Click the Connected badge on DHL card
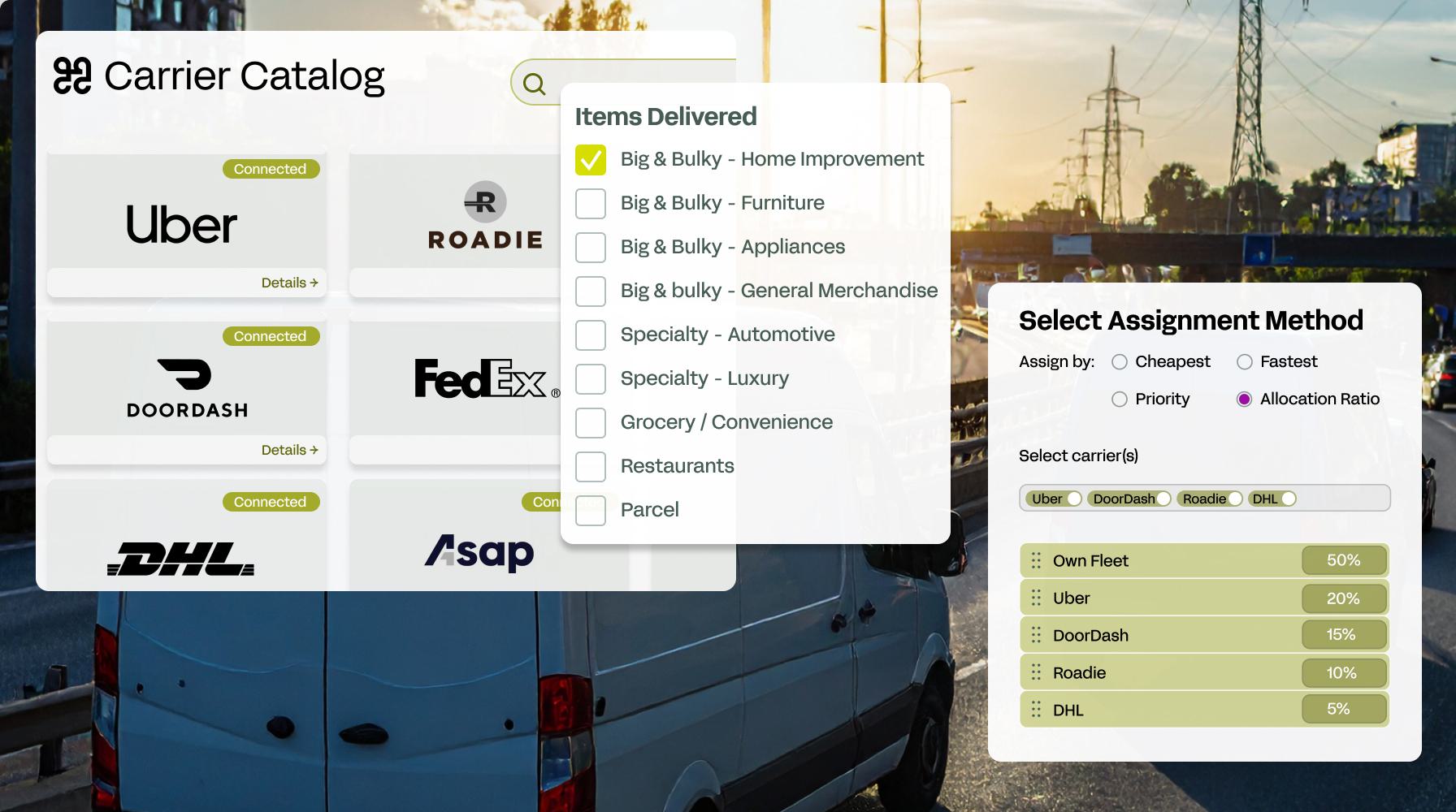 (271, 502)
